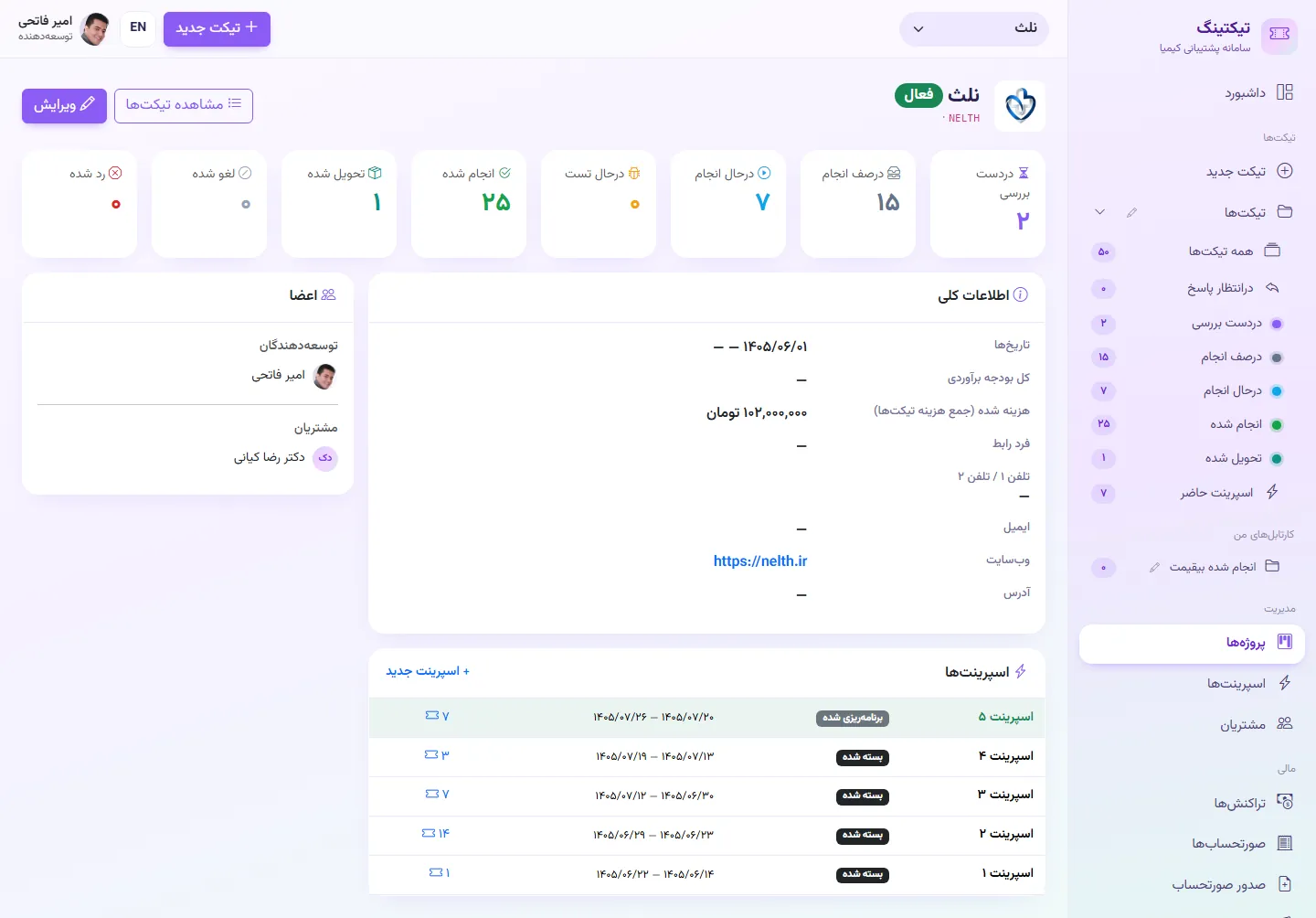Viewport: 1316px width, 918px height.
Task: Click the plus-circle icon beside تیکت جدید in sidebar
Action: (1285, 171)
